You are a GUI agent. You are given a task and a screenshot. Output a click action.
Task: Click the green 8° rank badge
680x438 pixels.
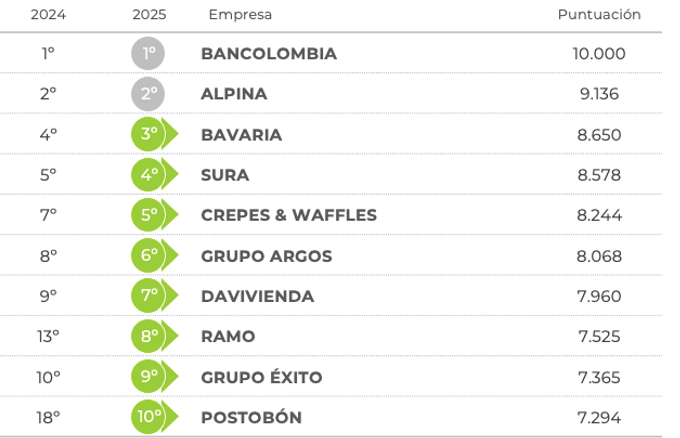(x=150, y=336)
